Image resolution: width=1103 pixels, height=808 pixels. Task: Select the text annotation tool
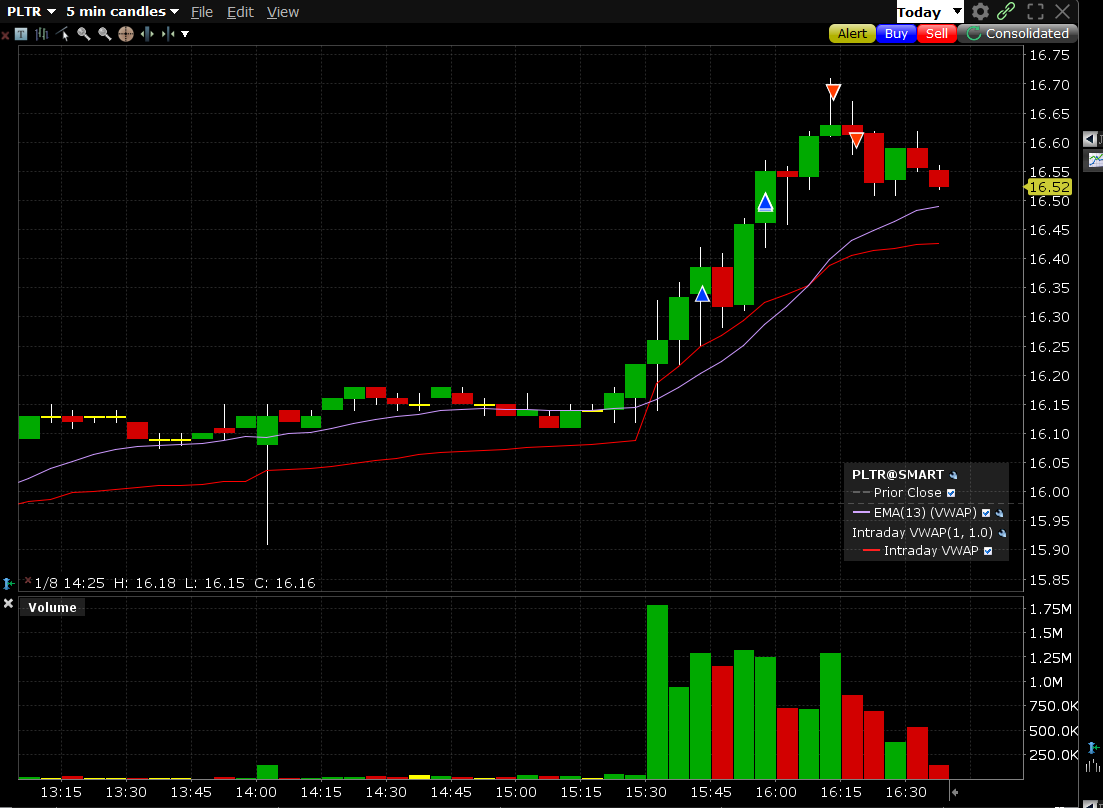(21, 34)
